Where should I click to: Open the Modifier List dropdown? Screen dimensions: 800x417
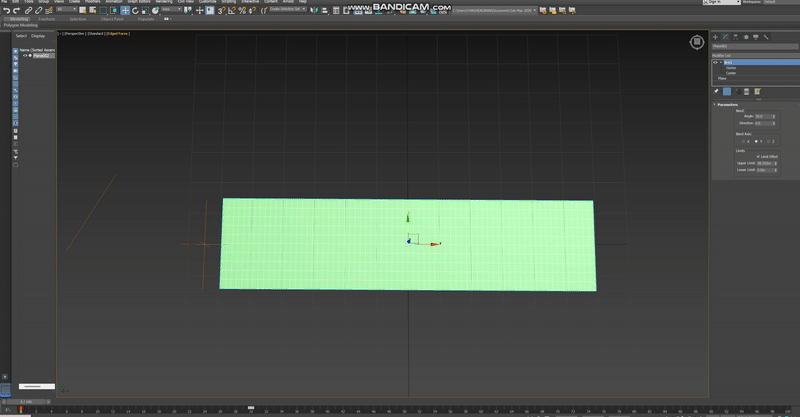(x=756, y=56)
